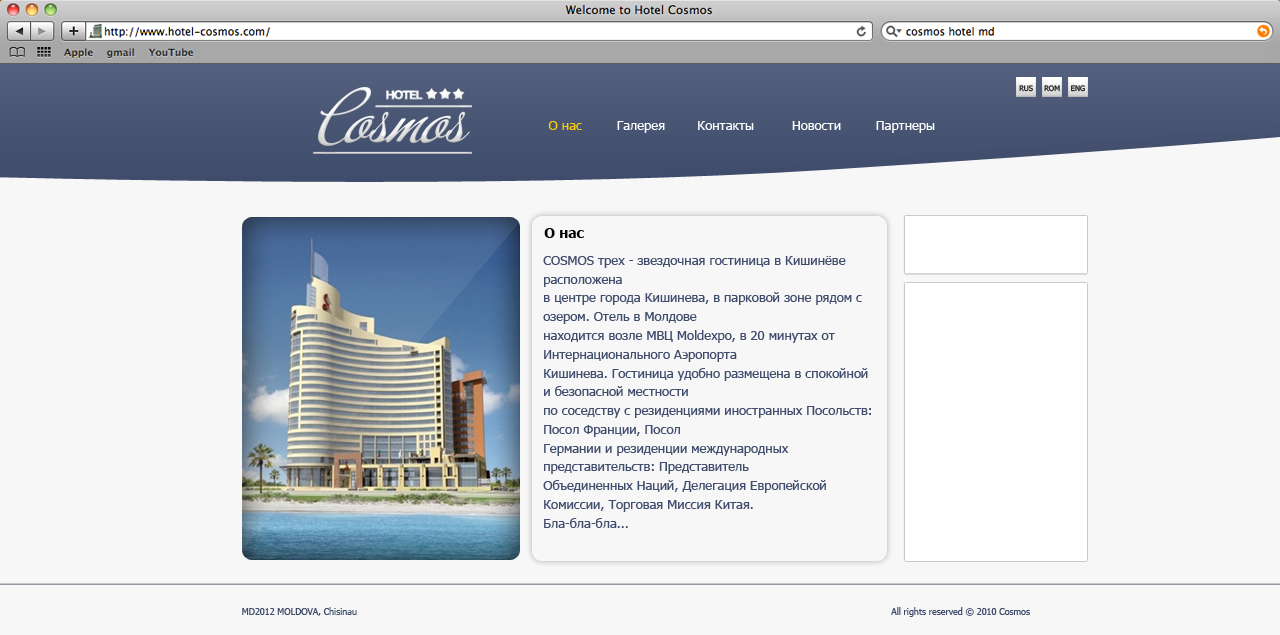Open the Новости menu item
The height and width of the screenshot is (635, 1280).
(x=816, y=126)
